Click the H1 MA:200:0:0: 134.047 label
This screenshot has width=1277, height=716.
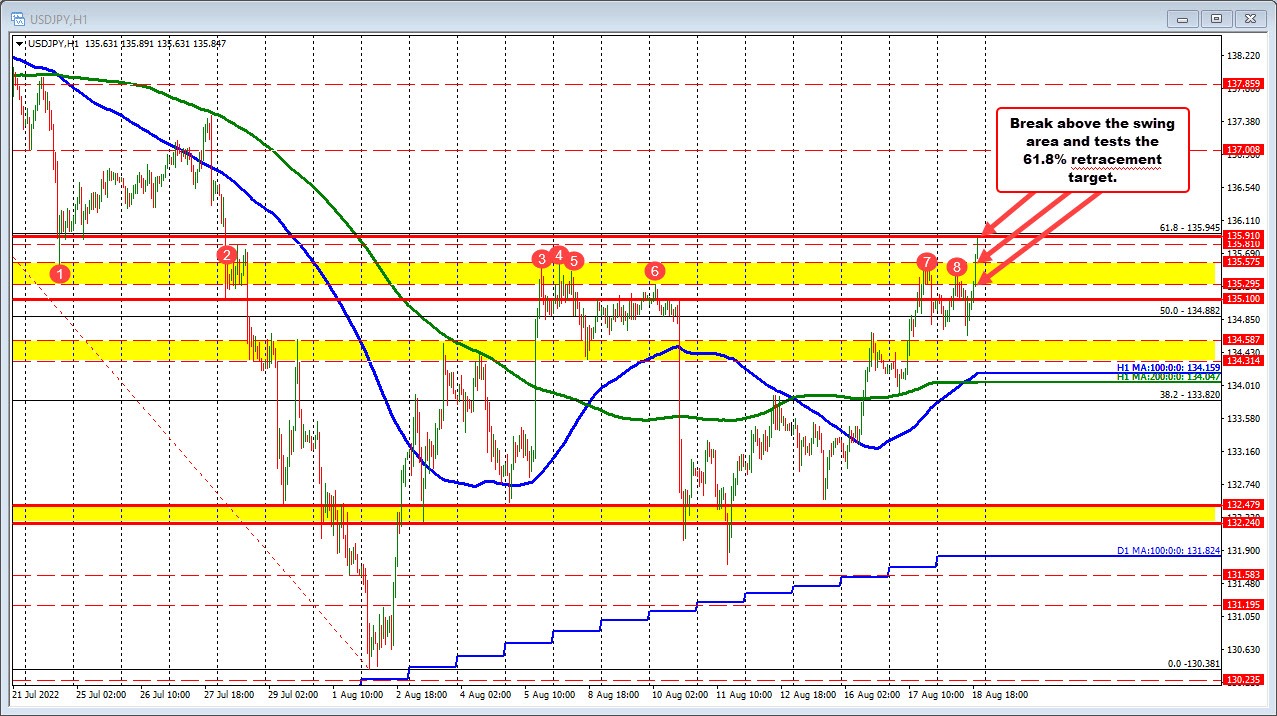point(1167,376)
